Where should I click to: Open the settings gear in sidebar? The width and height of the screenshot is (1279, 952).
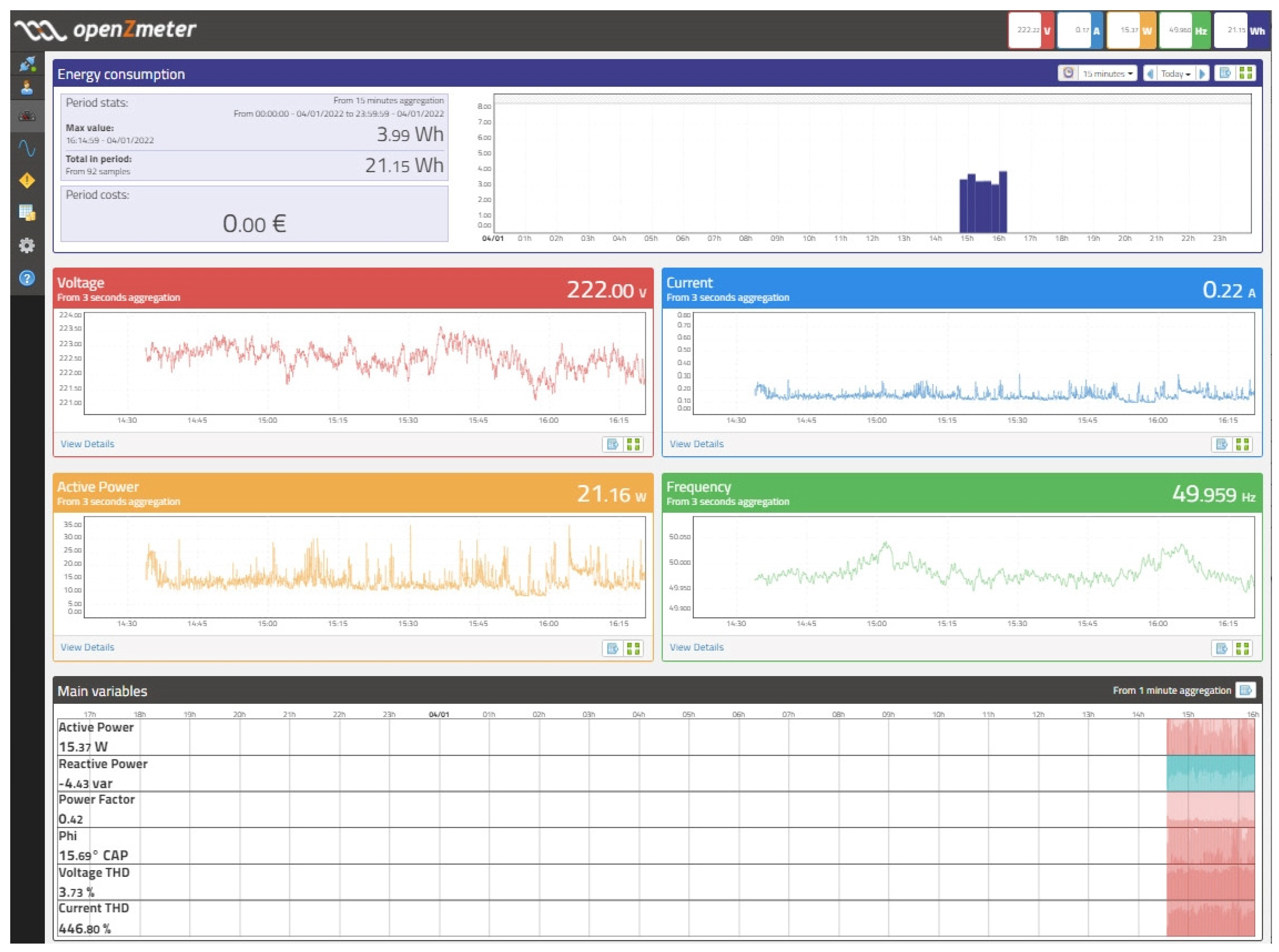[27, 246]
